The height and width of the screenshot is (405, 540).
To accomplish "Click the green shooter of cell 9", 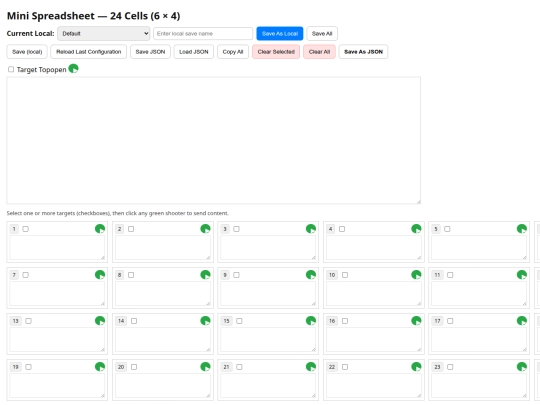I will 311,274.
